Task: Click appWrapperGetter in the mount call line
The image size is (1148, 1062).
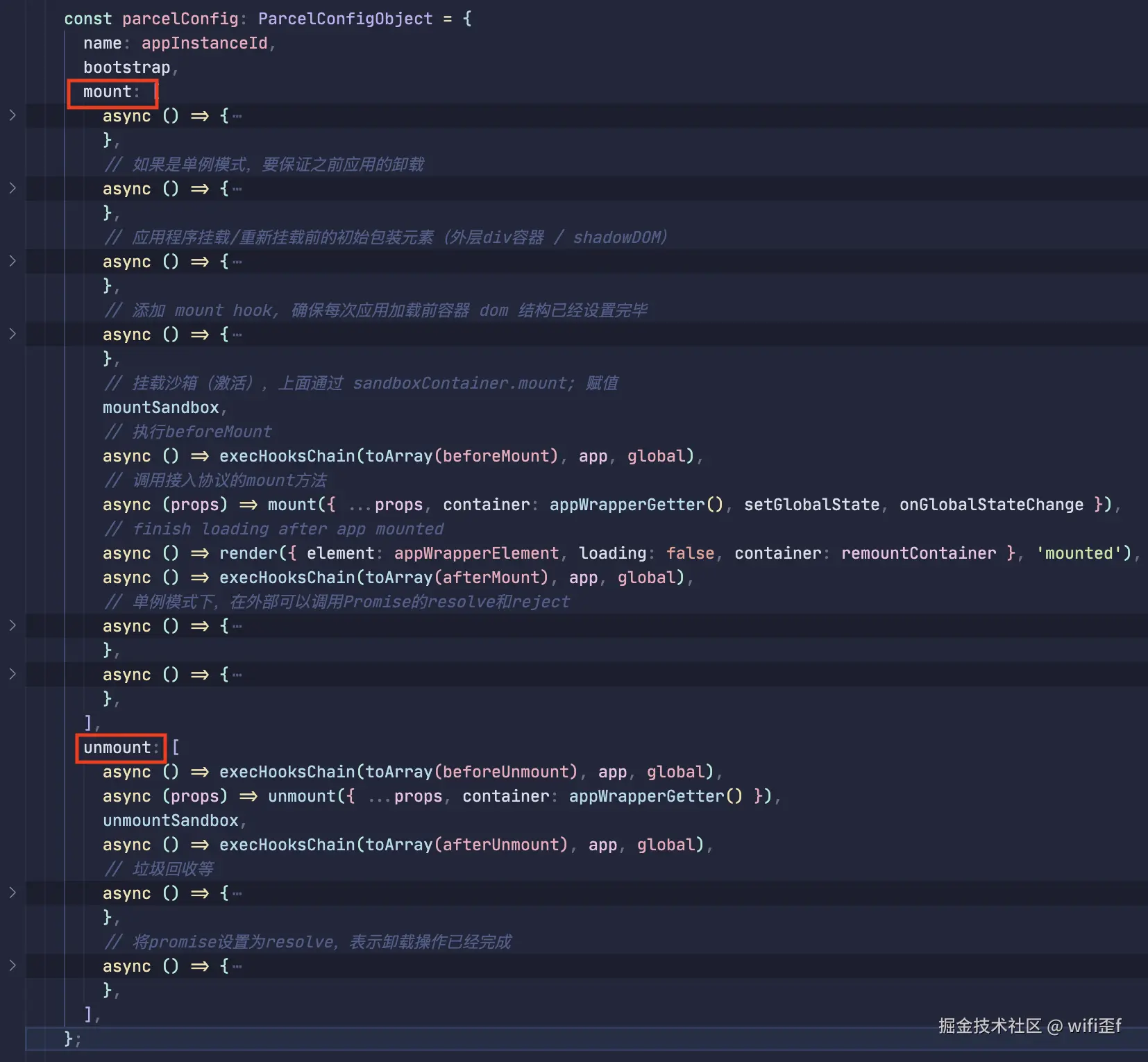Action: (627, 505)
